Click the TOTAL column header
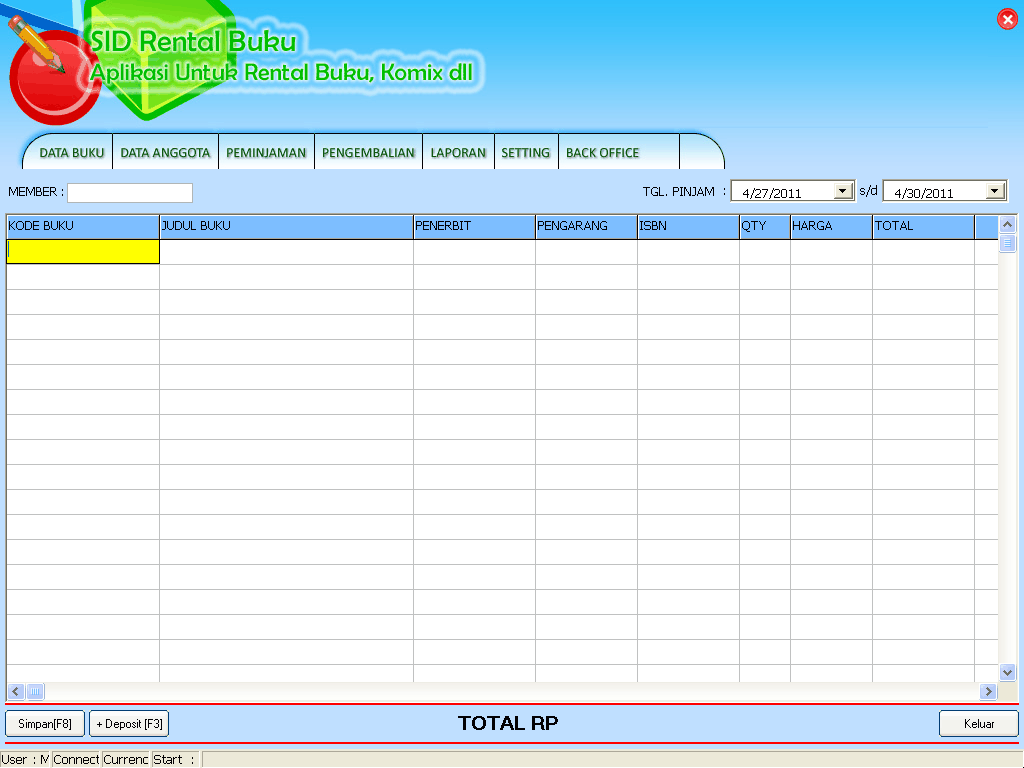The image size is (1024, 768). (x=923, y=226)
